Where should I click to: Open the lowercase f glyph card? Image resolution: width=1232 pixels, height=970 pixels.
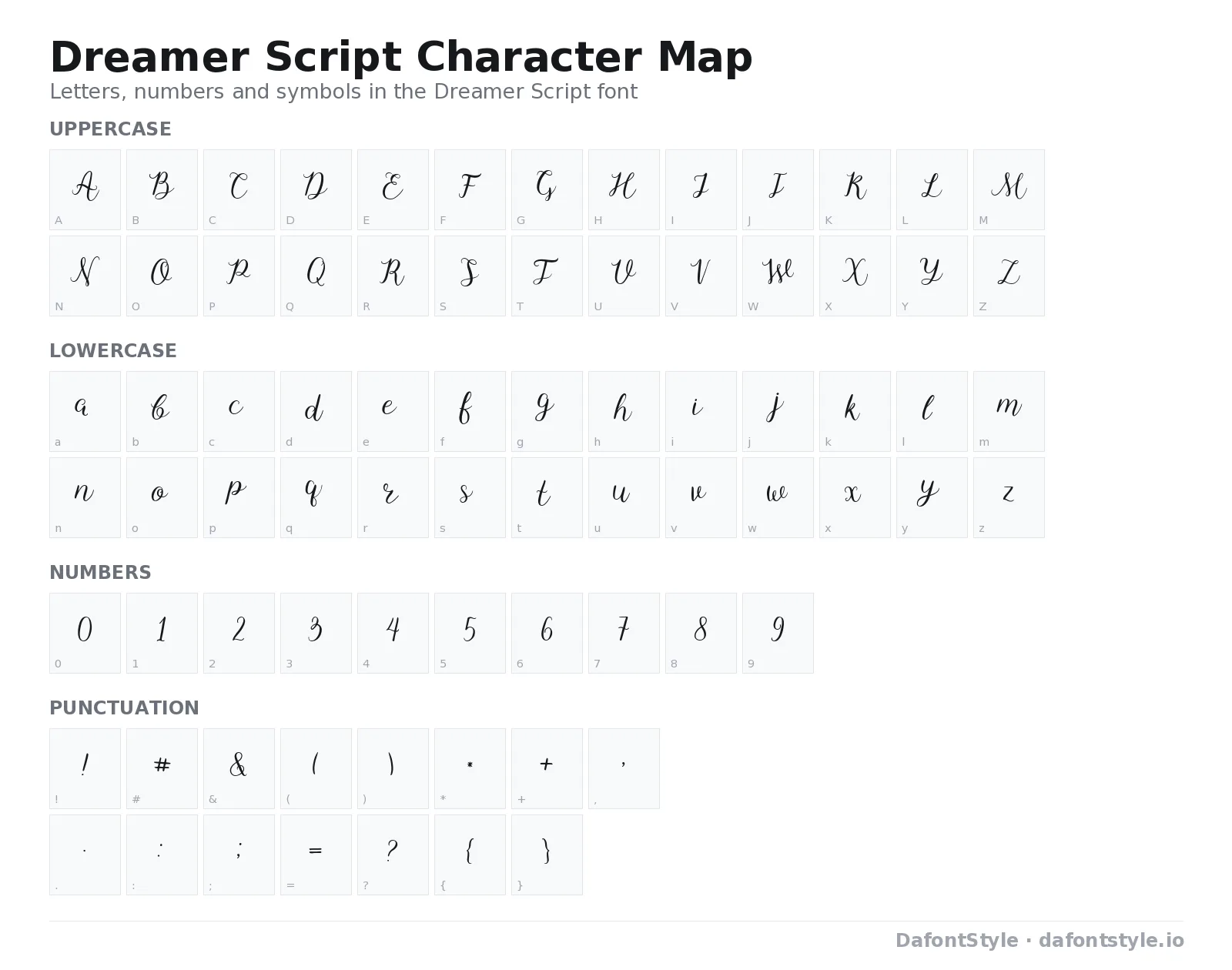pyautogui.click(x=470, y=411)
